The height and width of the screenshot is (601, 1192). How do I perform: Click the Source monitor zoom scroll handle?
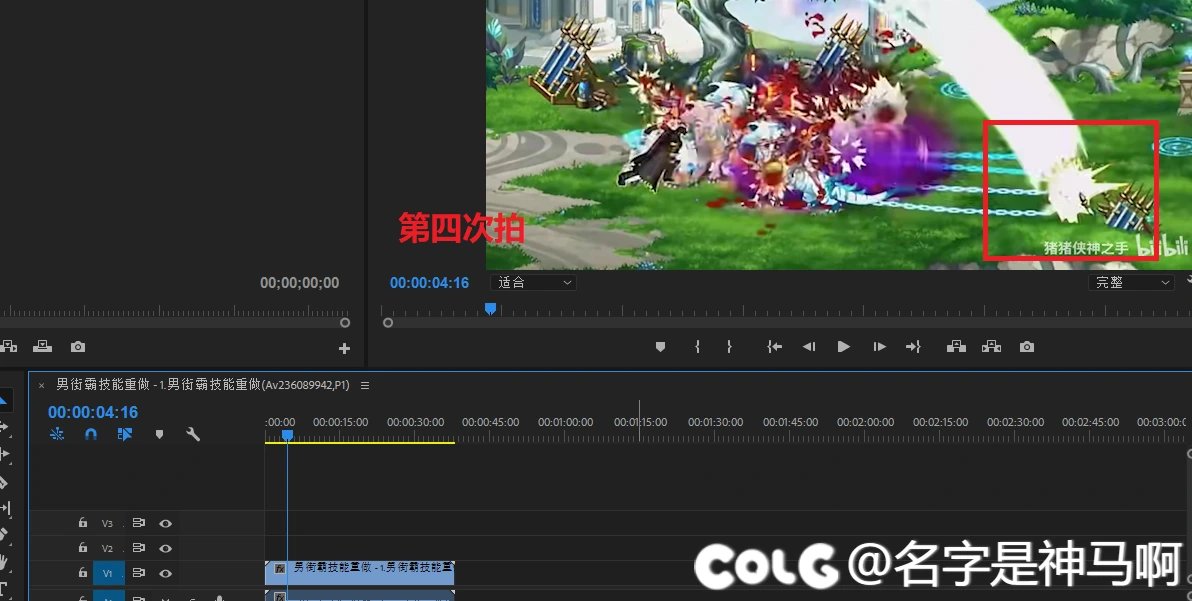pos(344,323)
